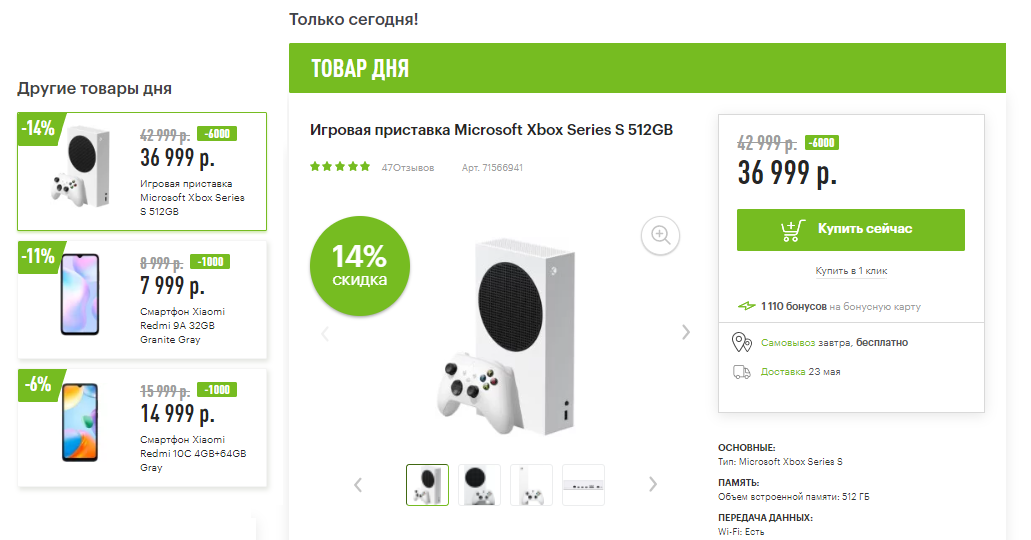Image resolution: width=1031 pixels, height=540 pixels.
Task: Click the delivery truck icon
Action: [x=742, y=372]
